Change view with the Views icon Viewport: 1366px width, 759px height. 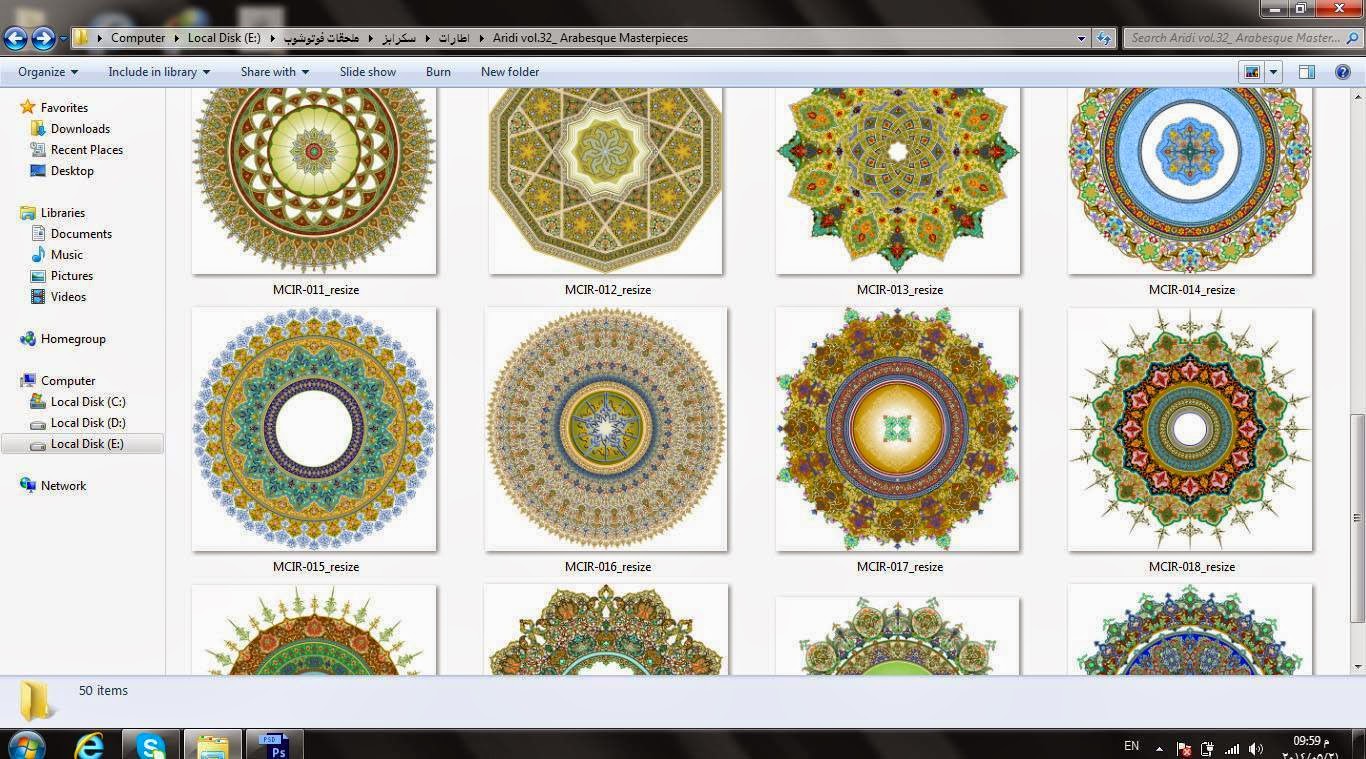coord(1251,72)
